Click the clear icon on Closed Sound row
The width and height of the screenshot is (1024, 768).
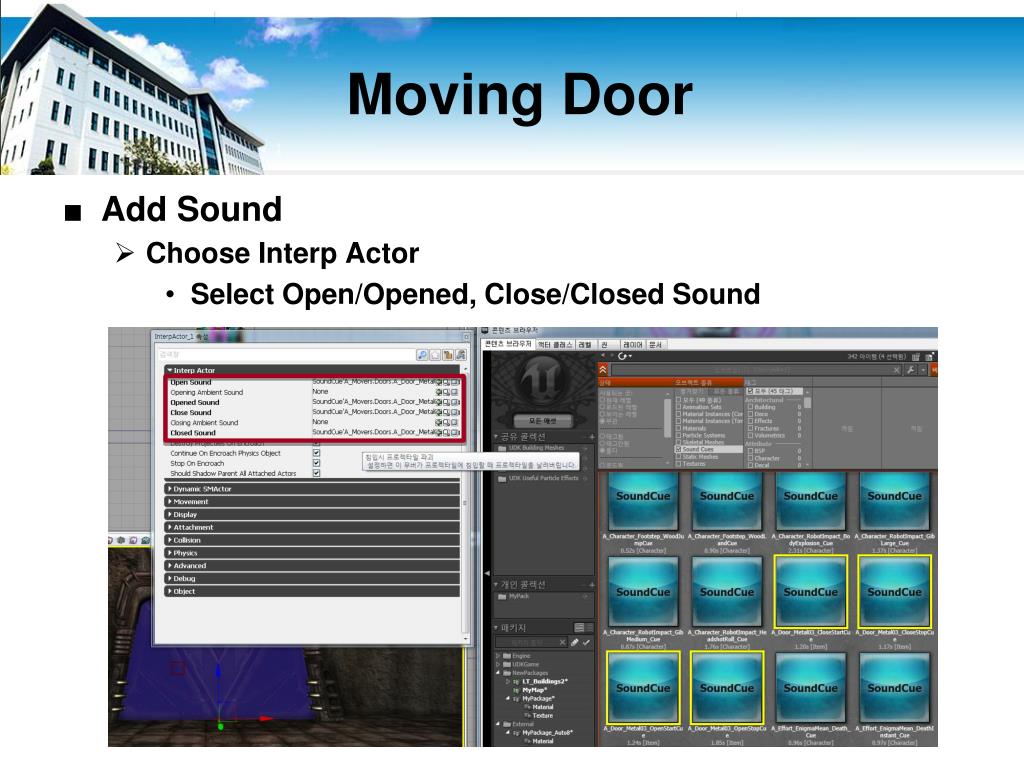click(x=455, y=432)
